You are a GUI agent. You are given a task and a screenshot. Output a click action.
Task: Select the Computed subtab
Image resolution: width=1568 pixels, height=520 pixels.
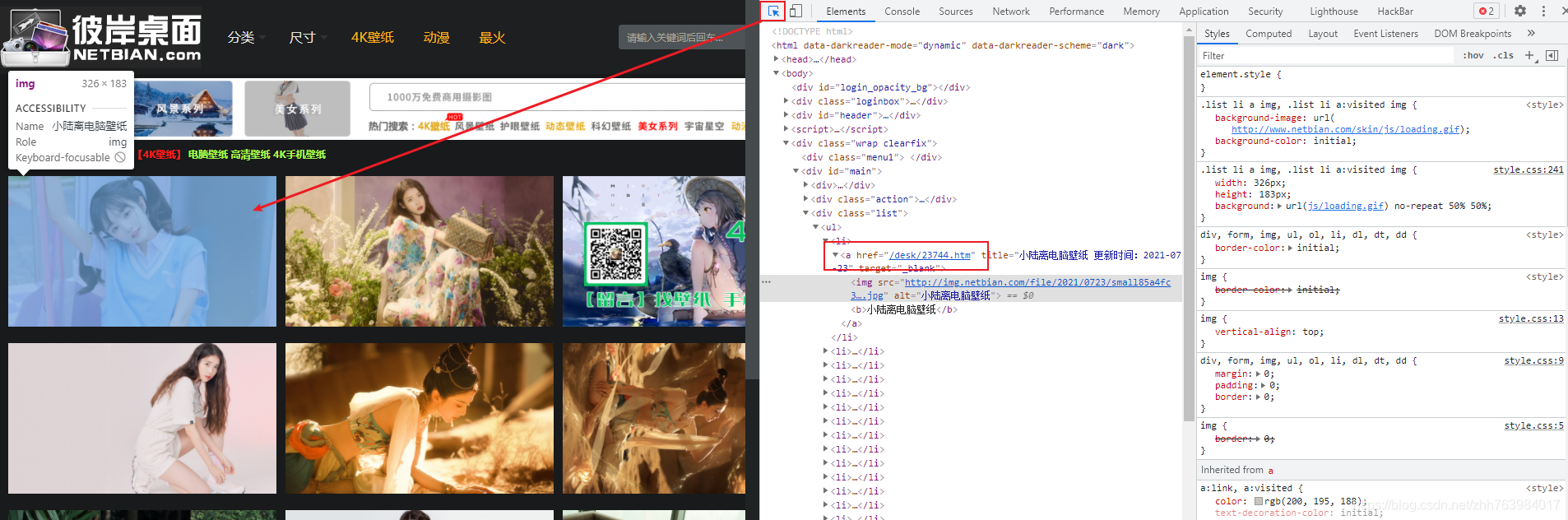coord(1269,34)
